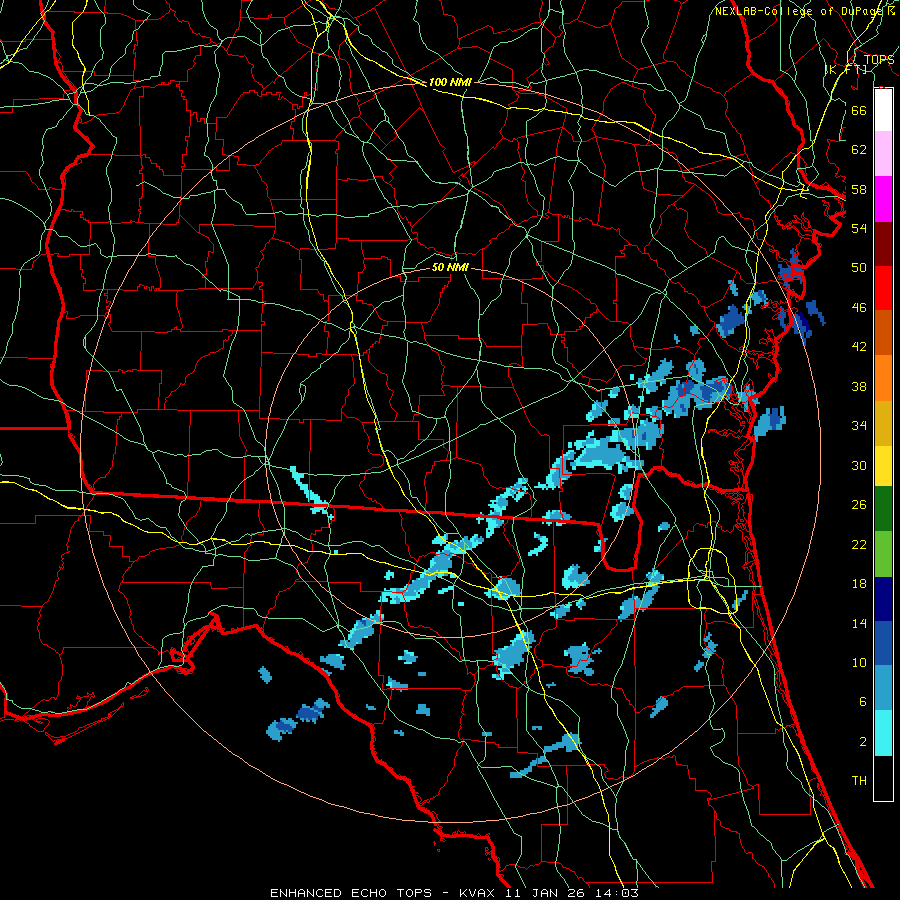Click the '62' legend label
Viewport: 900px width, 900px height.
pos(859,150)
